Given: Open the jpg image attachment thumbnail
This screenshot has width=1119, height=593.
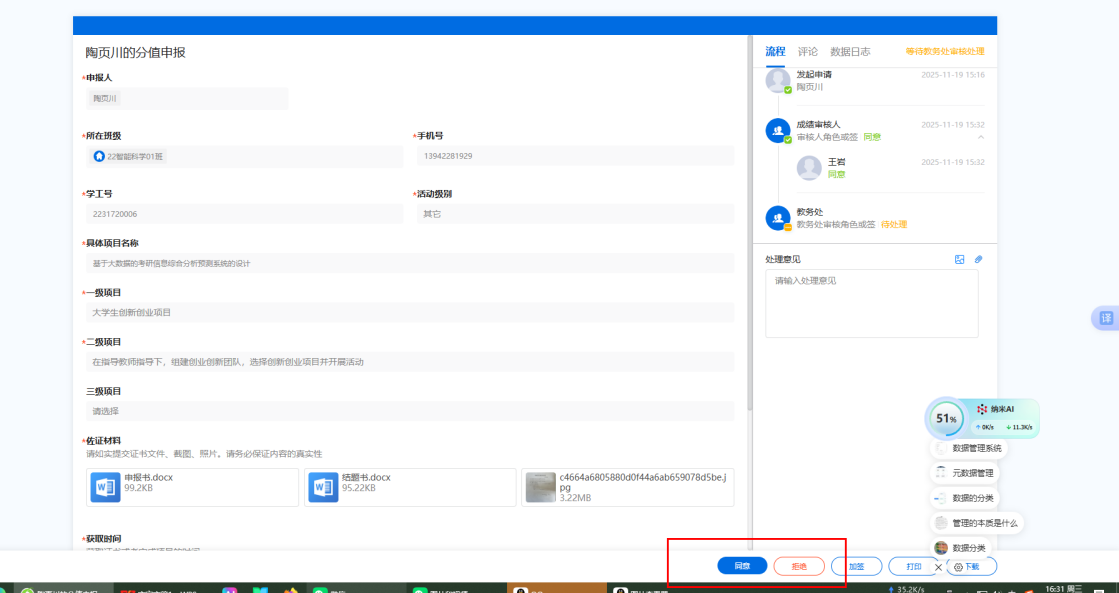Looking at the screenshot, I should click(x=540, y=487).
